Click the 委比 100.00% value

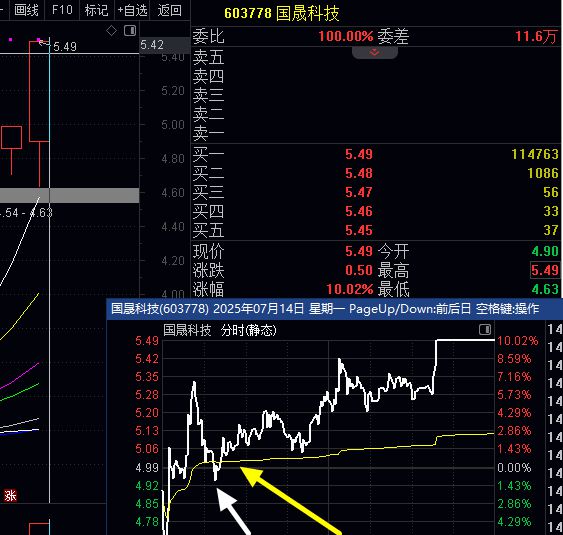346,36
